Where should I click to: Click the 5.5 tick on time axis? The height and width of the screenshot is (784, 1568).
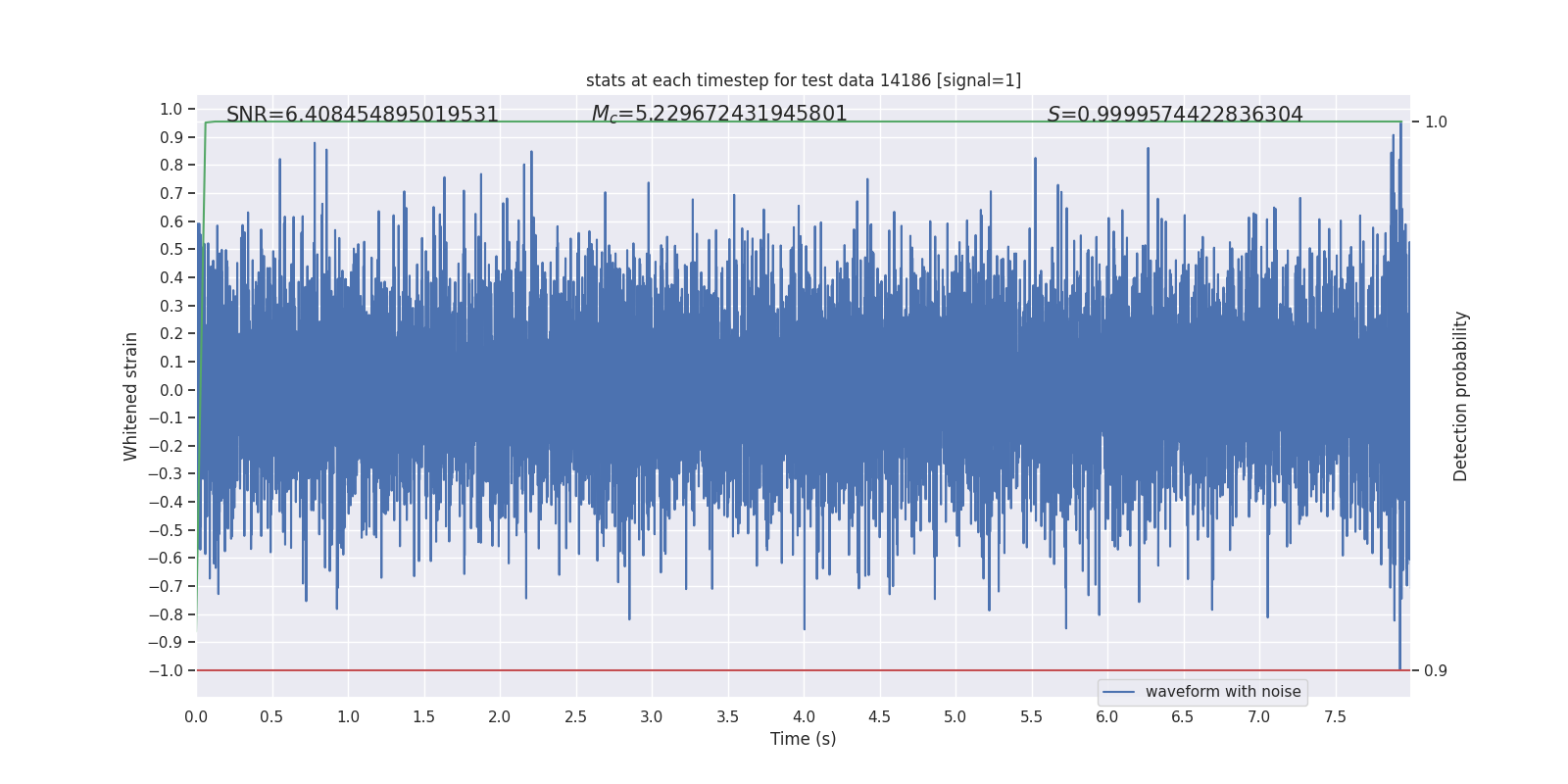click(1031, 716)
